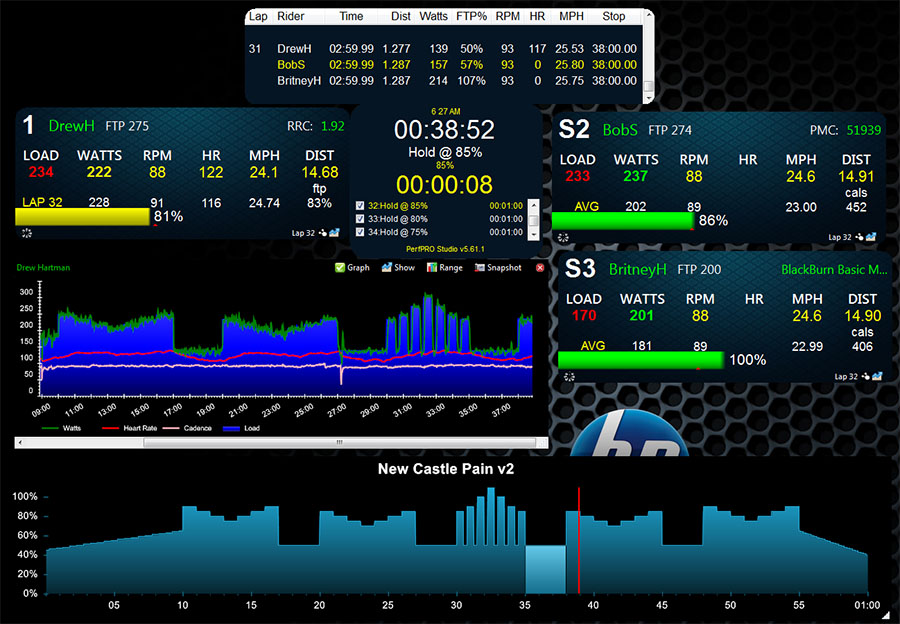Click the BobS rider name in panel S2
Viewport: 900px width, 624px height.
click(619, 130)
